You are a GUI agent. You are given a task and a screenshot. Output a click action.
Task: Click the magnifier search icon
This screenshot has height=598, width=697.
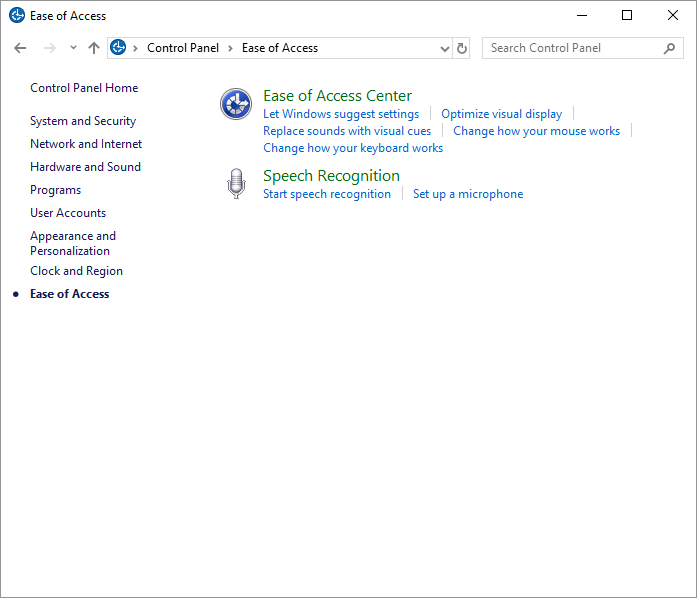point(669,48)
